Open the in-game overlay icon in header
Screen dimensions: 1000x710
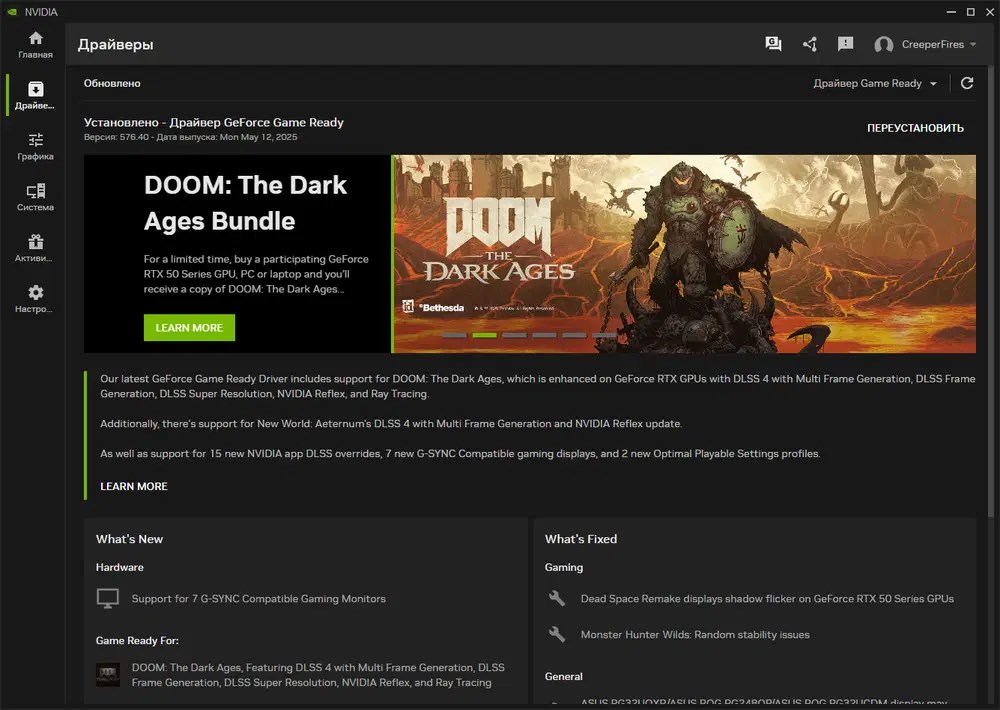[x=773, y=44]
